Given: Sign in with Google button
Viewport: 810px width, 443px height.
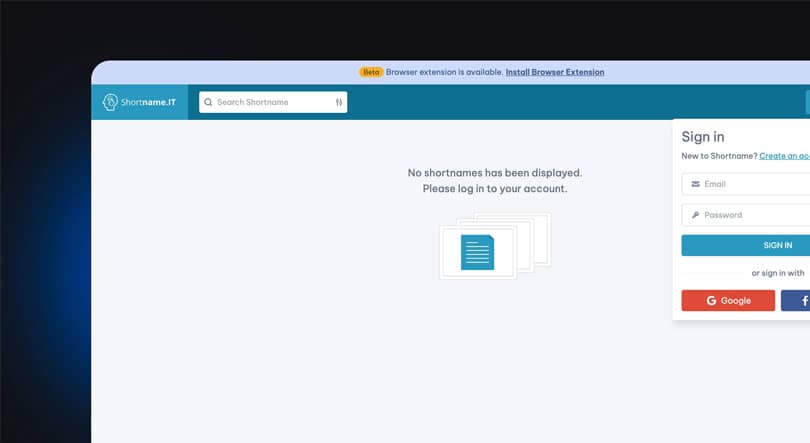Looking at the screenshot, I should click(x=728, y=300).
